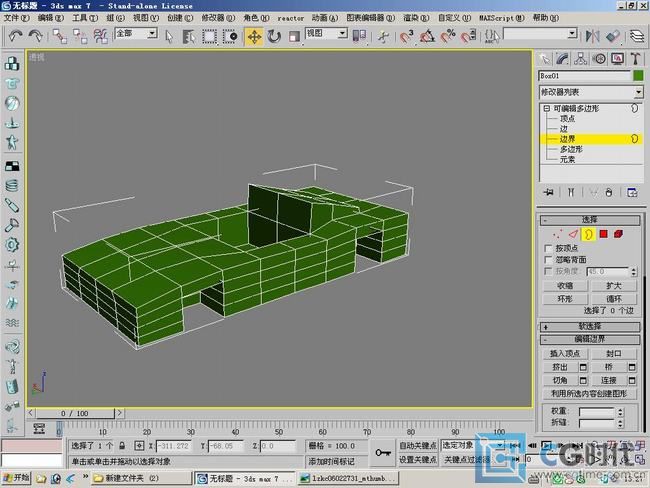Select the Edge sub-object selection icon
Screen dimensions: 650x488
tap(573, 234)
